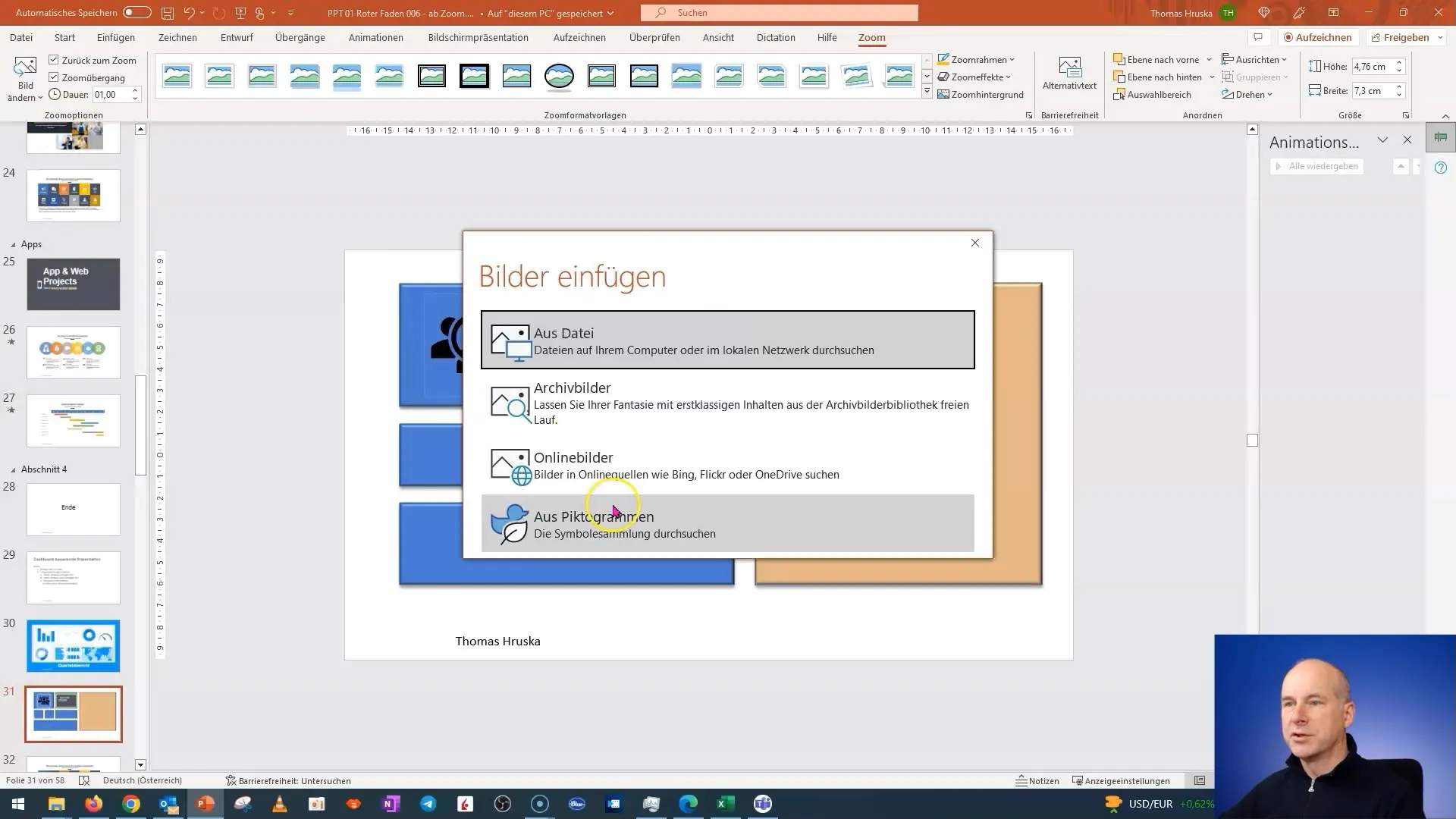Image resolution: width=1456 pixels, height=819 pixels.
Task: Select 'Aus Datei' to insert image
Action: tap(728, 339)
